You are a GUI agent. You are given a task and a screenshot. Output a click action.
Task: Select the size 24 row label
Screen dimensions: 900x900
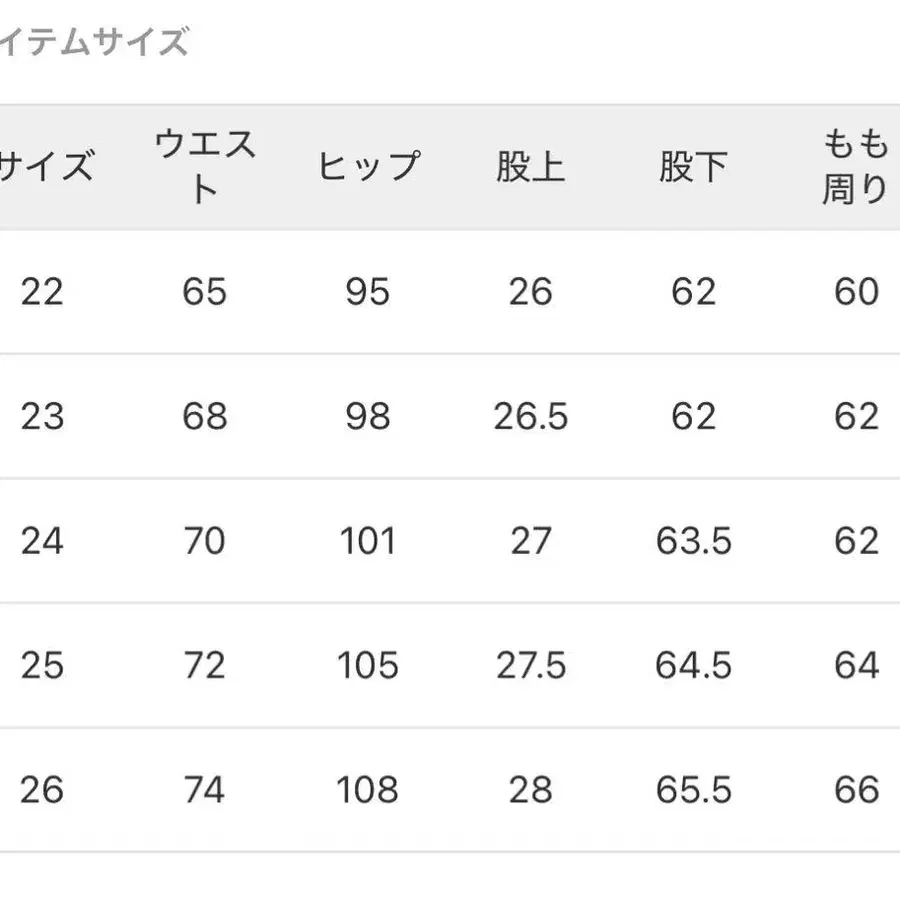click(x=42, y=541)
